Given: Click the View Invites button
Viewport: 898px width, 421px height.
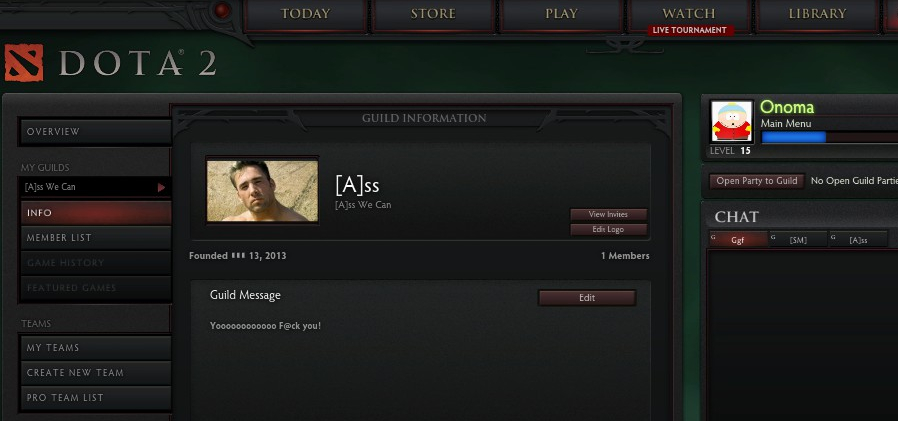Looking at the screenshot, I should point(608,214).
